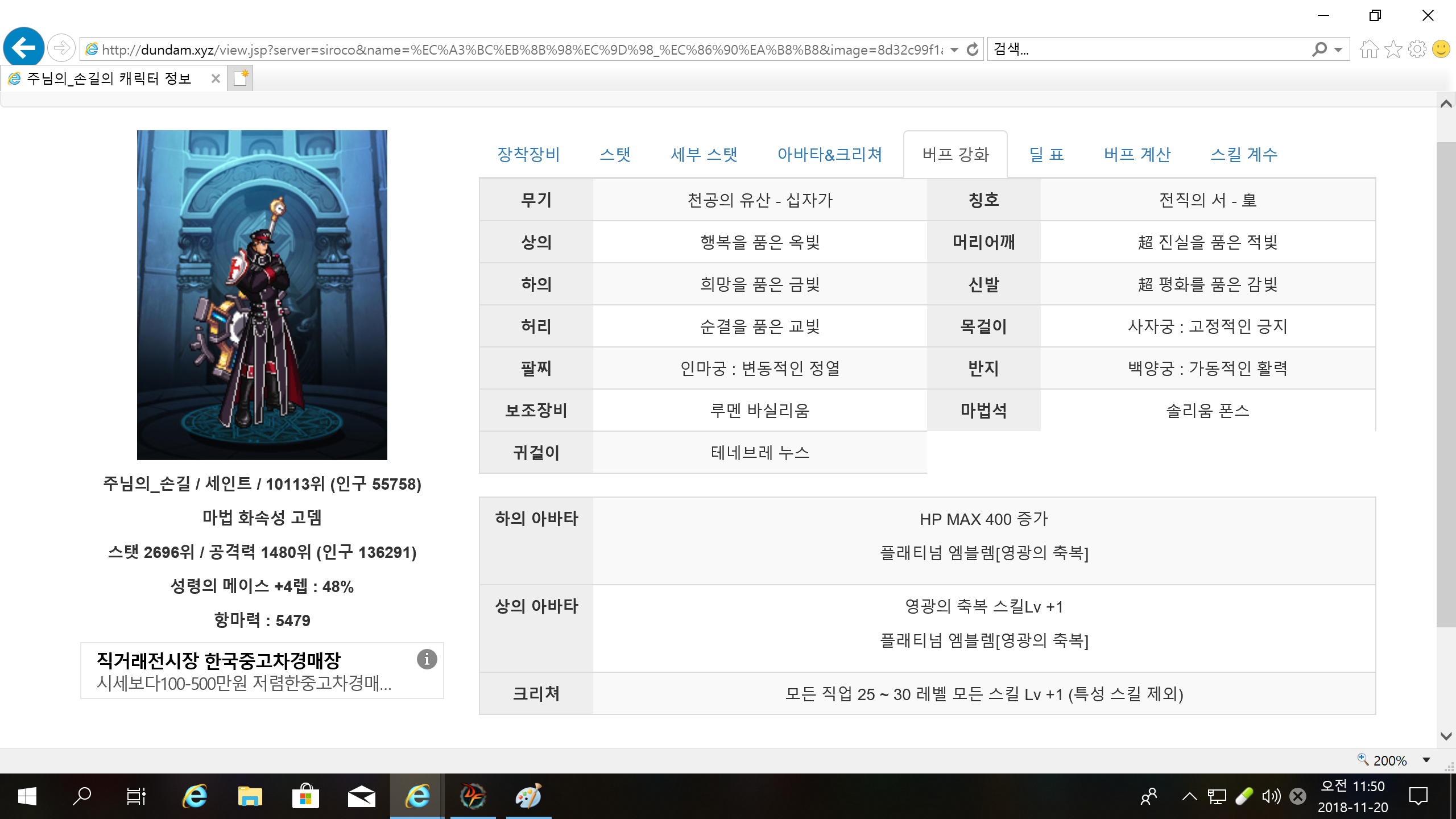Viewport: 1456px width, 819px height.
Task: Click the 루멘 바실리움 cell
Action: tap(760, 411)
